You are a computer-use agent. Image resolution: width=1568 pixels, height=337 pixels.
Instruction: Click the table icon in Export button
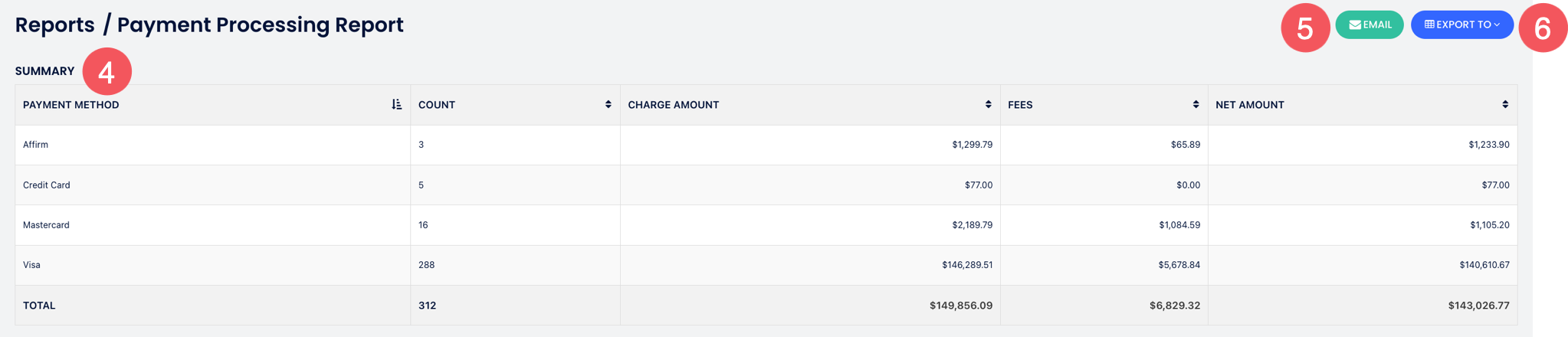tap(1429, 25)
